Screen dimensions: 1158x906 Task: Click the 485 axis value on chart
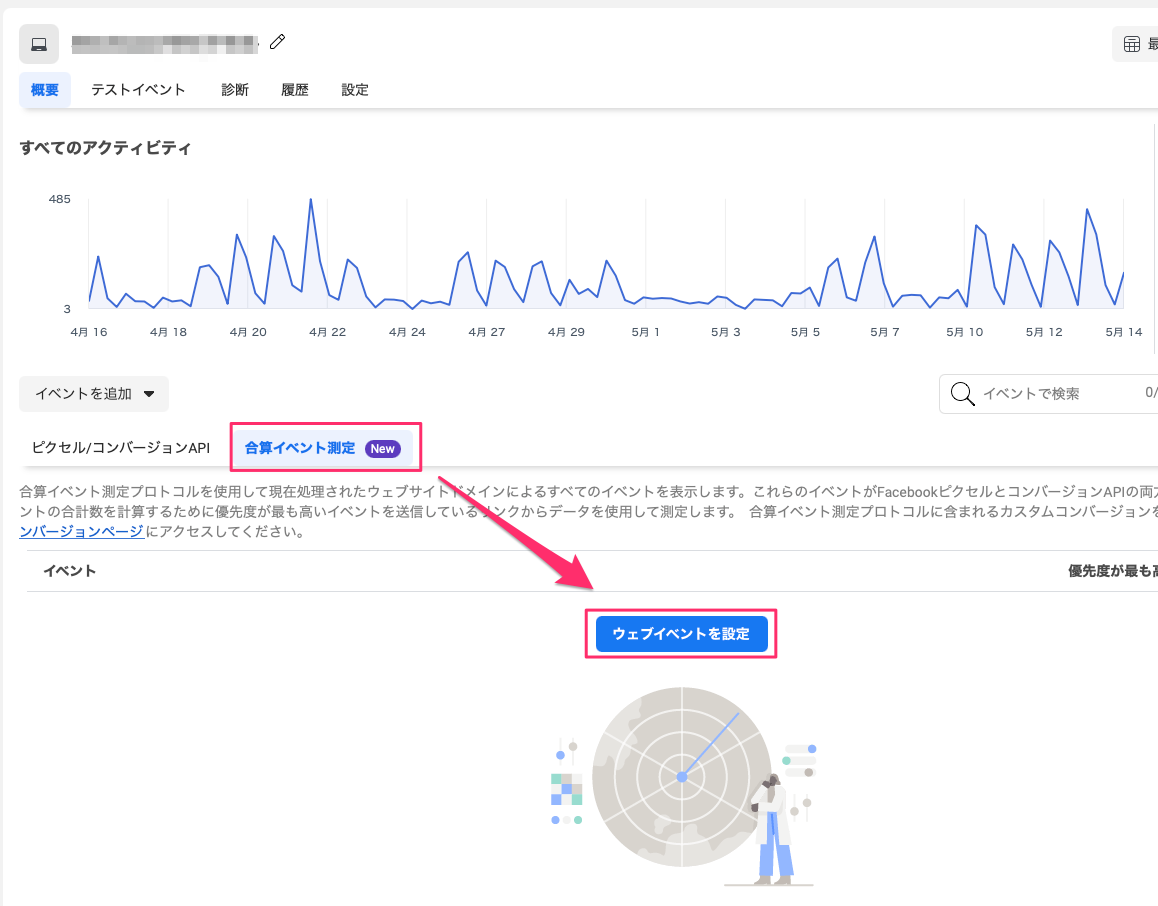point(60,199)
